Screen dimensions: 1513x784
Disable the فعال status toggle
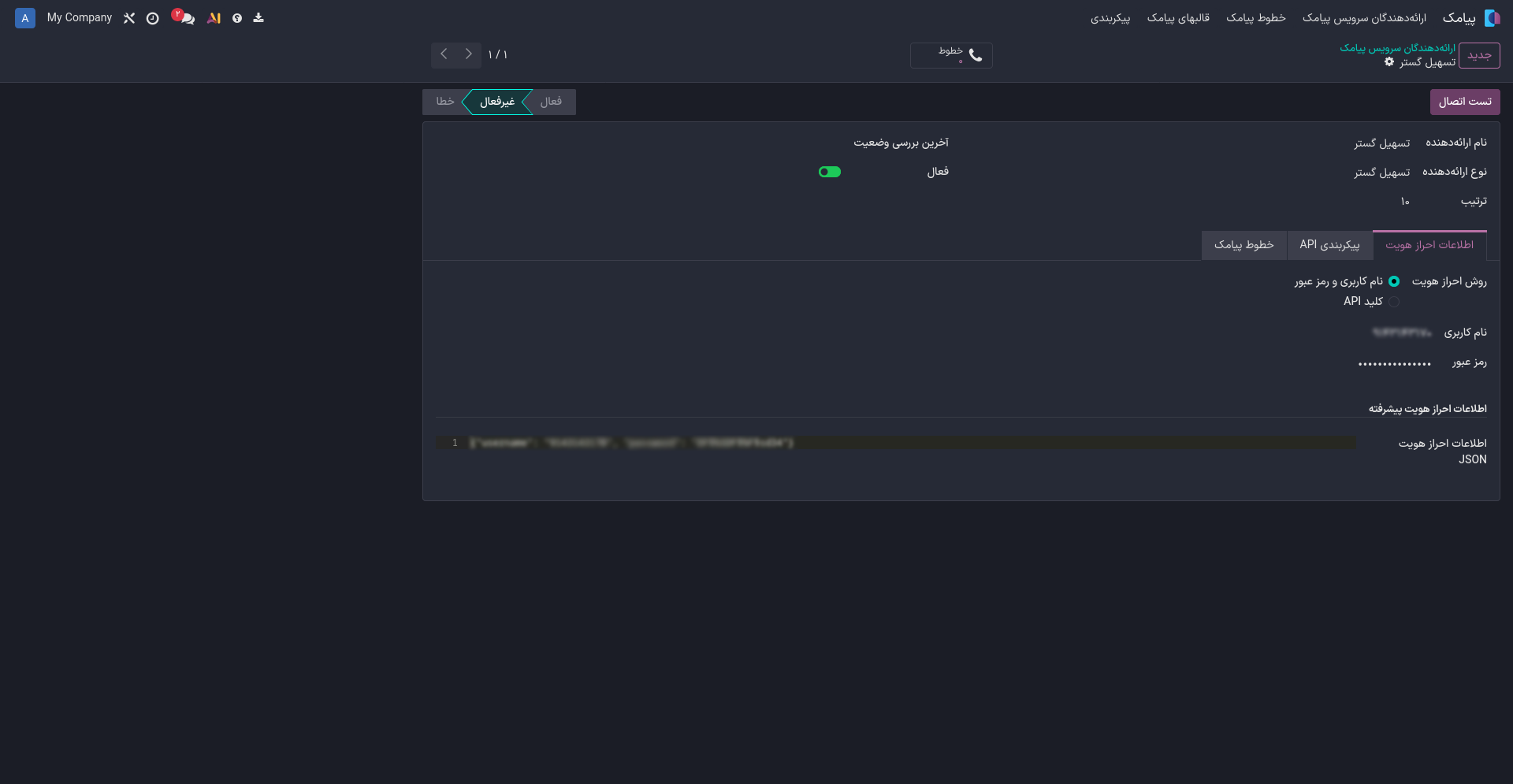click(x=829, y=172)
